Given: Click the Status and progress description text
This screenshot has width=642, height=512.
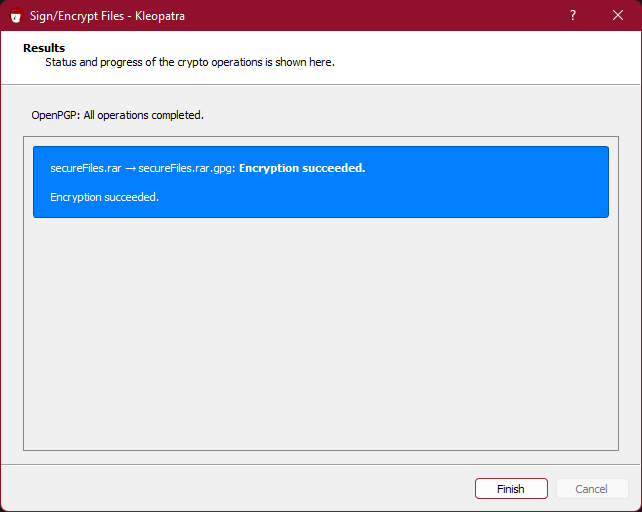Looking at the screenshot, I should [190, 62].
